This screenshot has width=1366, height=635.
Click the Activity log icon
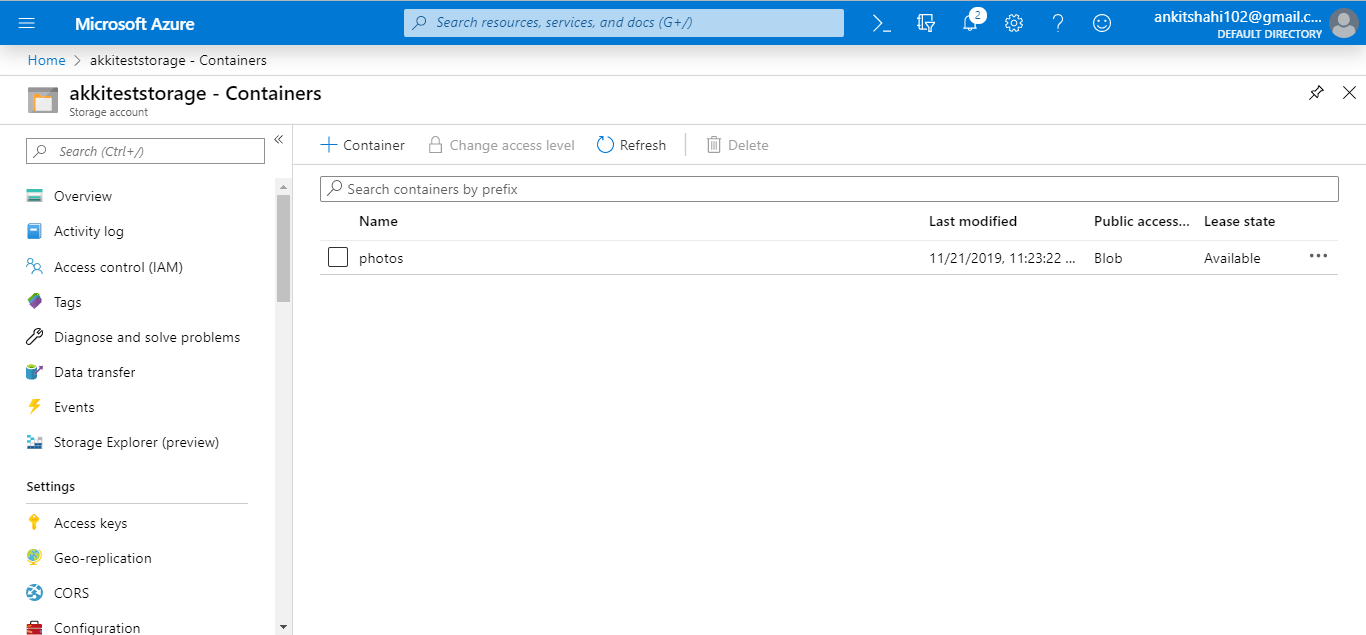[35, 231]
